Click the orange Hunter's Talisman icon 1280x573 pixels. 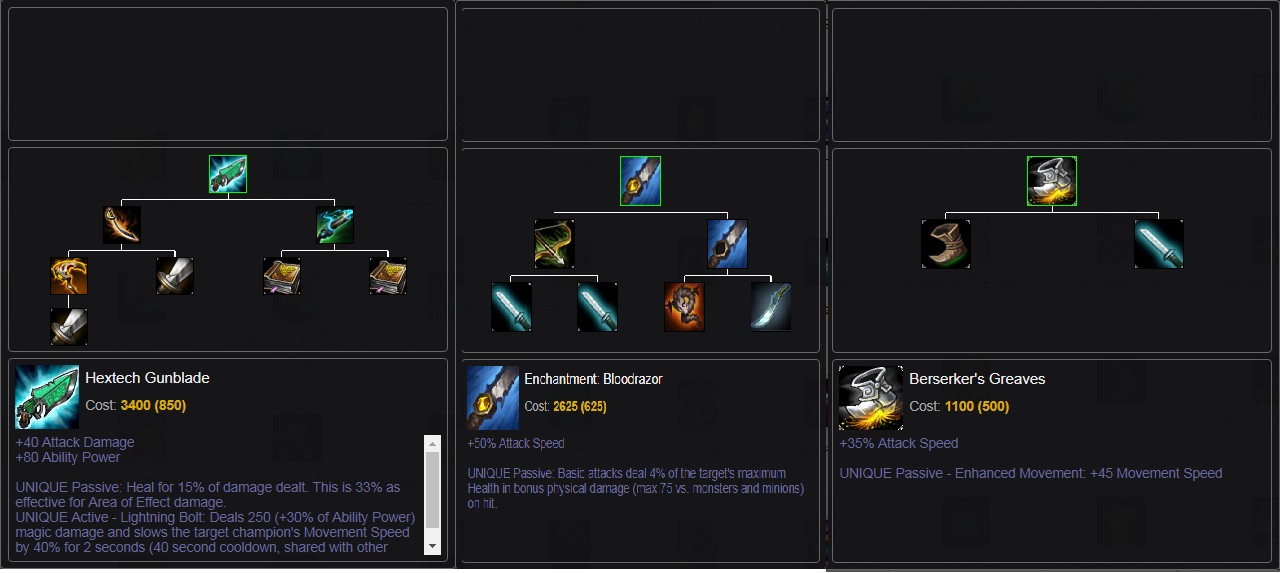[x=684, y=307]
